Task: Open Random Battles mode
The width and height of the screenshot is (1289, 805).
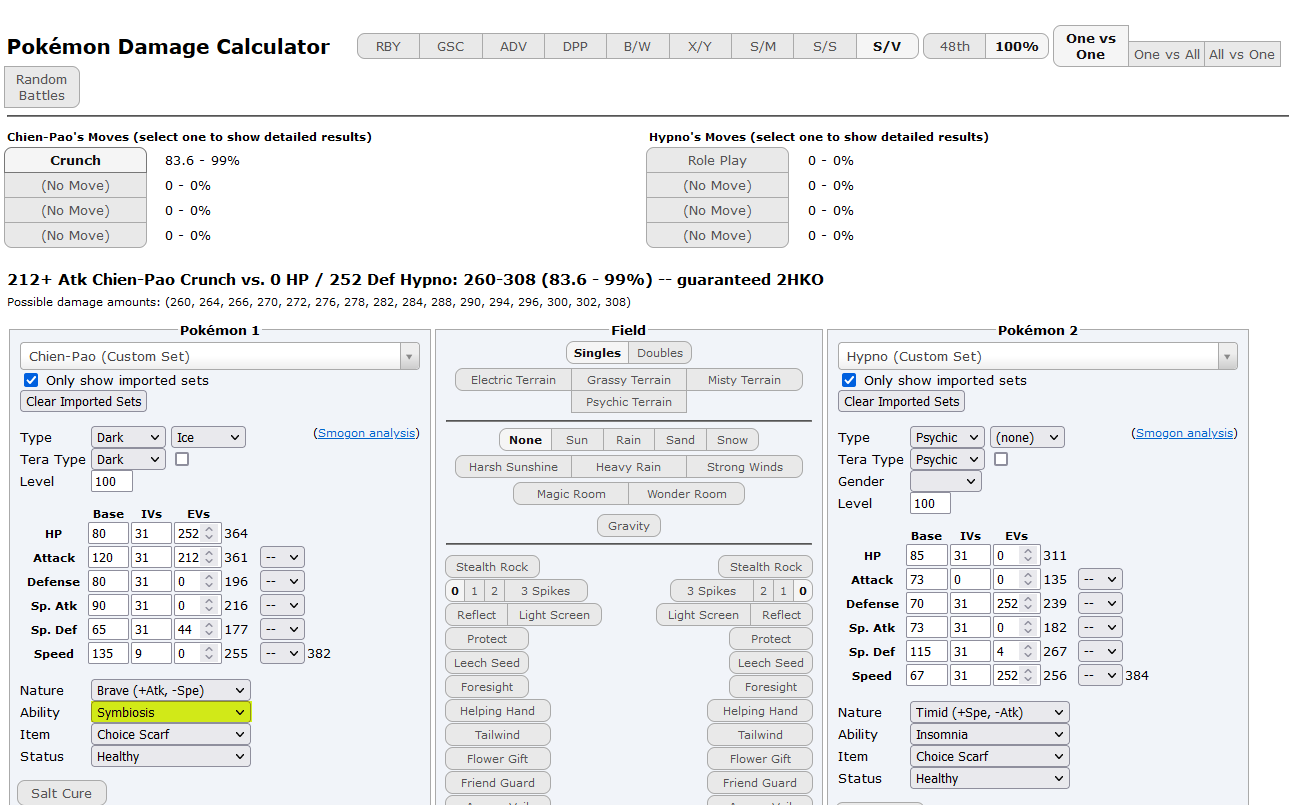Action: coord(41,87)
